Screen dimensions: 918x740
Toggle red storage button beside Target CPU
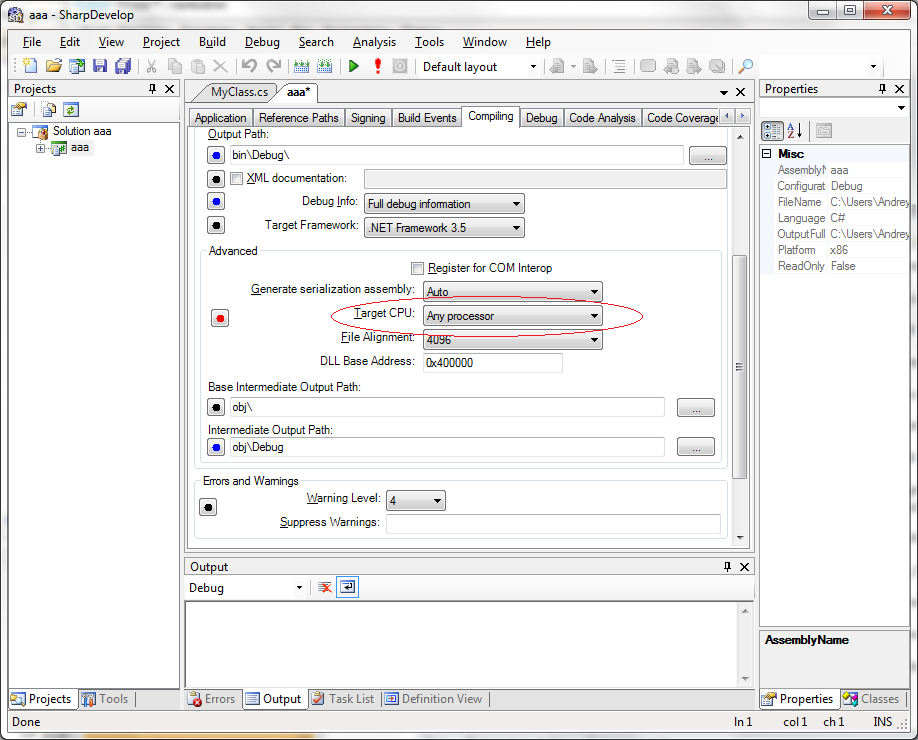coord(220,318)
